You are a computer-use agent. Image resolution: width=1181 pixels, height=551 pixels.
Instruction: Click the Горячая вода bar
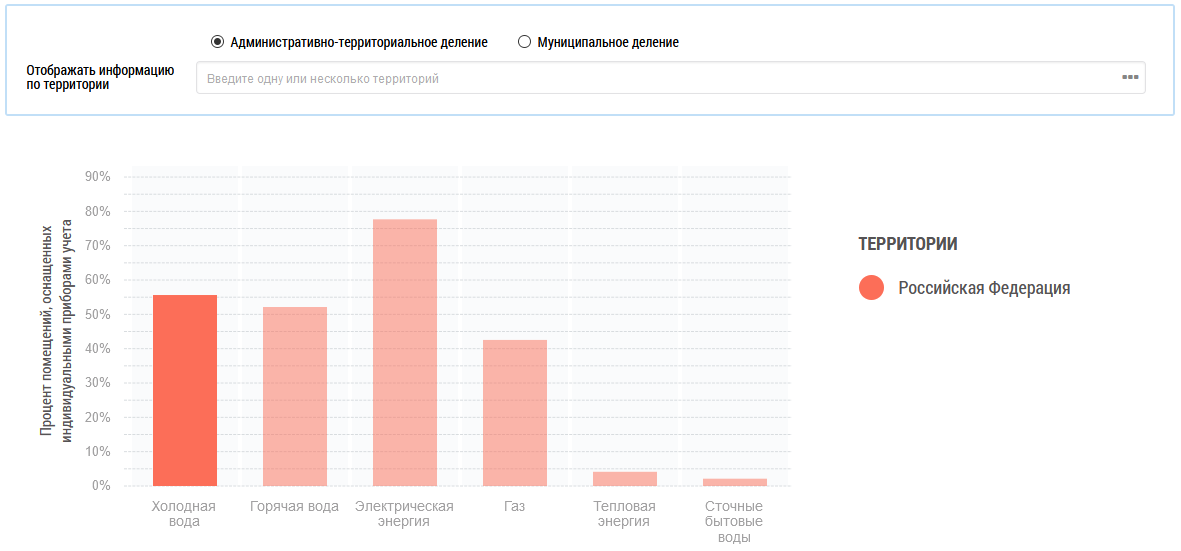pos(295,396)
